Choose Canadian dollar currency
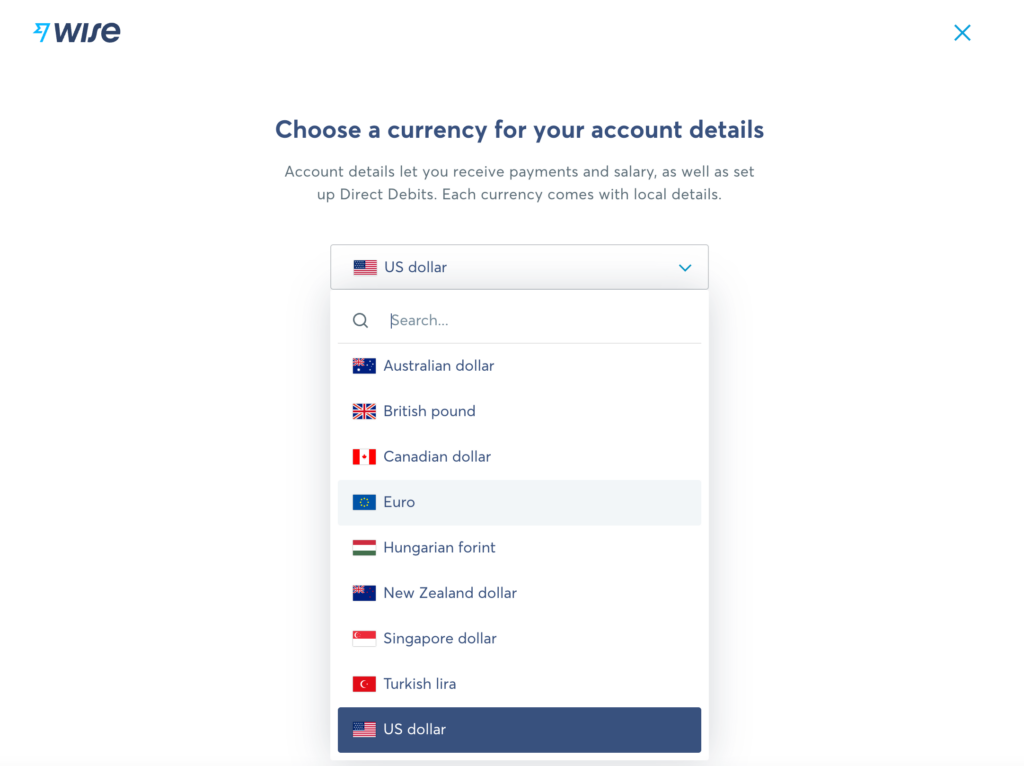 pos(519,456)
